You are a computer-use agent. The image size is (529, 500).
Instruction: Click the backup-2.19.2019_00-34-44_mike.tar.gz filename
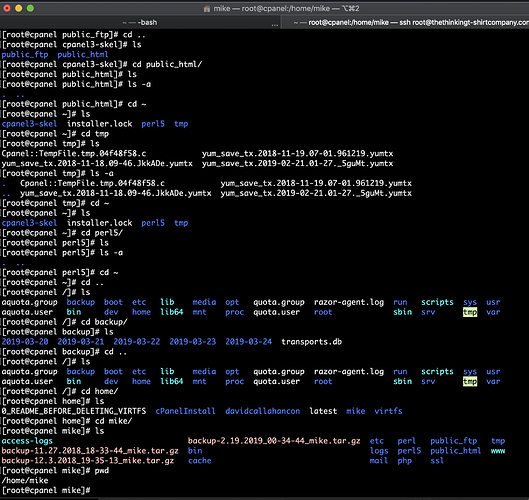[274, 441]
